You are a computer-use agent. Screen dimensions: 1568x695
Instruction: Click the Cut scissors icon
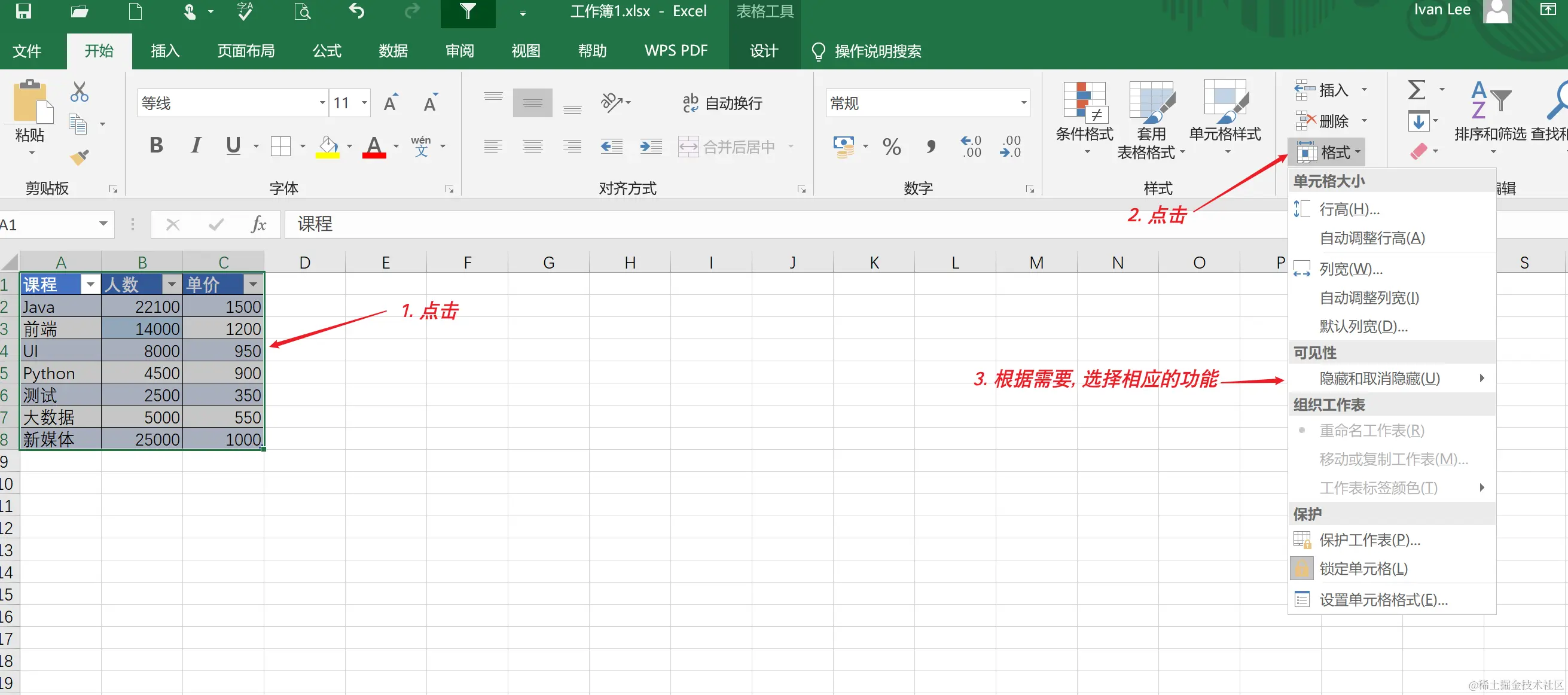[x=79, y=92]
